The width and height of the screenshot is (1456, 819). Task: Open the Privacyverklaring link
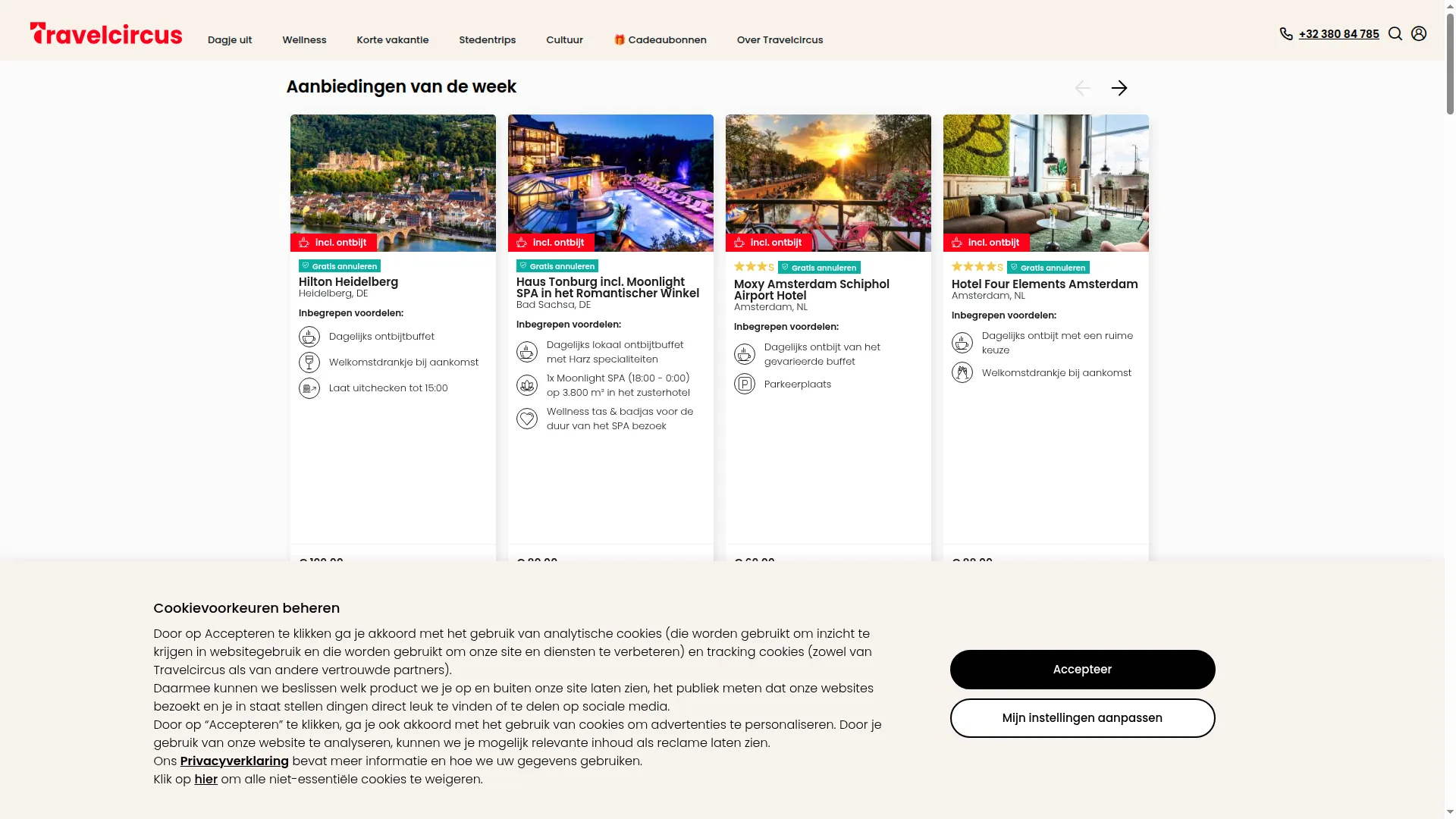point(234,761)
